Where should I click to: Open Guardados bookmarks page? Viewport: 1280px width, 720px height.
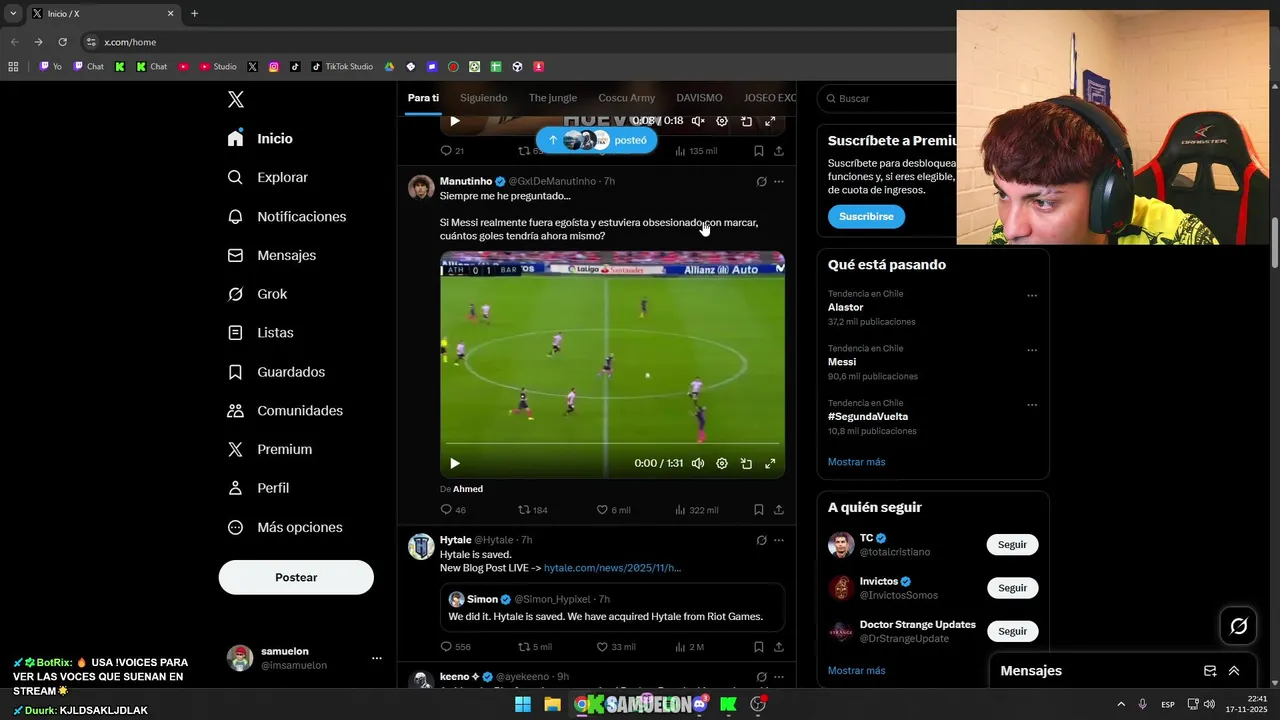coord(276,372)
